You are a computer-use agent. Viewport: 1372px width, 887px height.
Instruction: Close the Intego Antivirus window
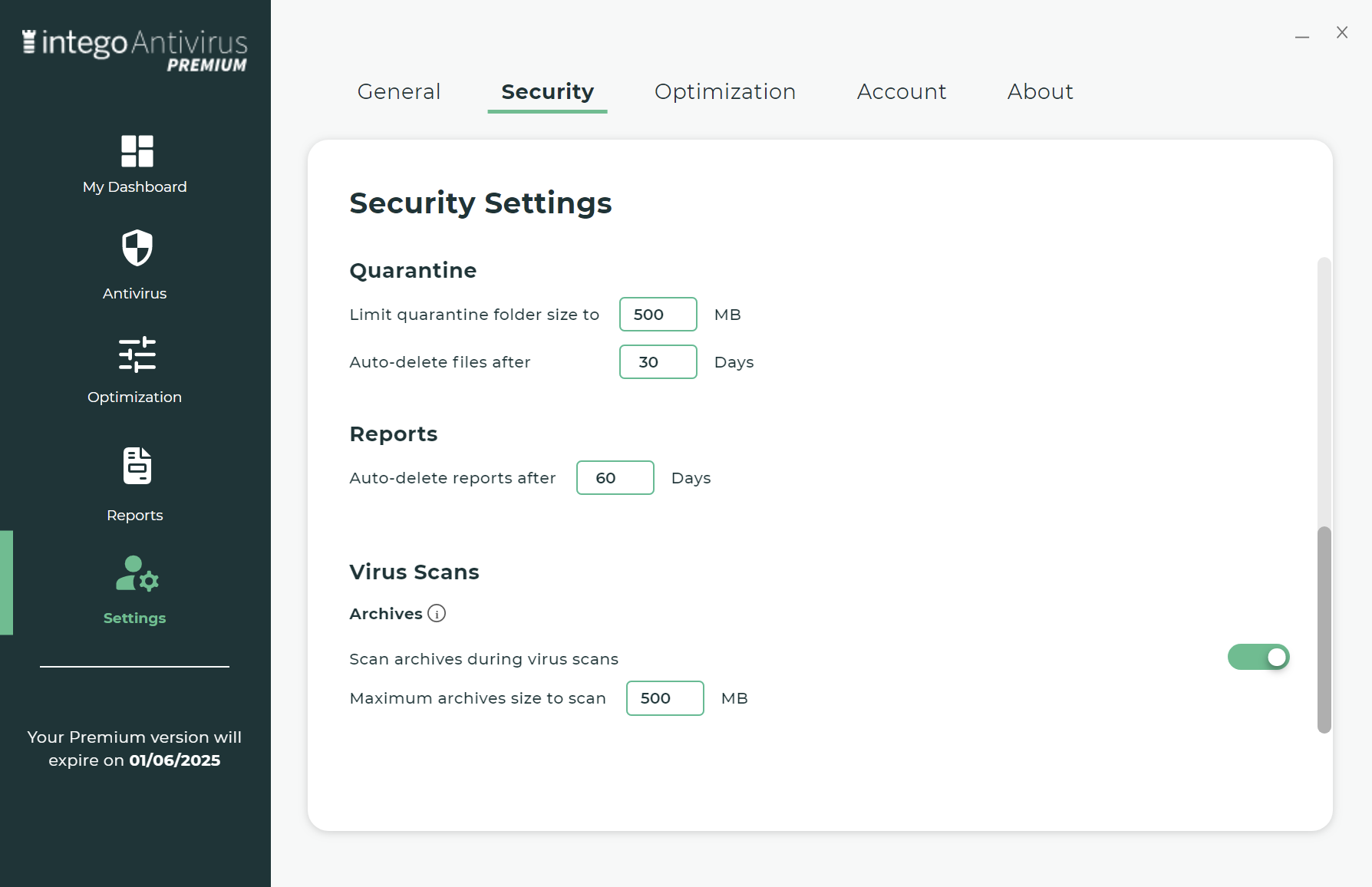[1342, 32]
